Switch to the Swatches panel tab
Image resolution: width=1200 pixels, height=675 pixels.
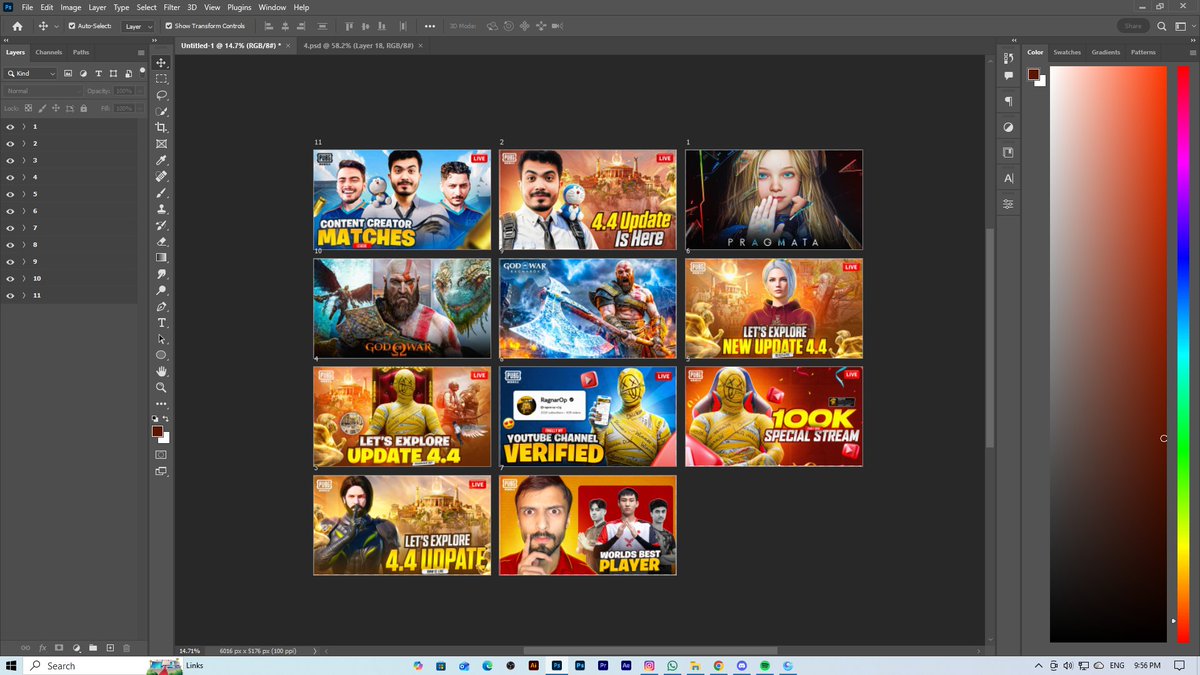pos(1067,52)
